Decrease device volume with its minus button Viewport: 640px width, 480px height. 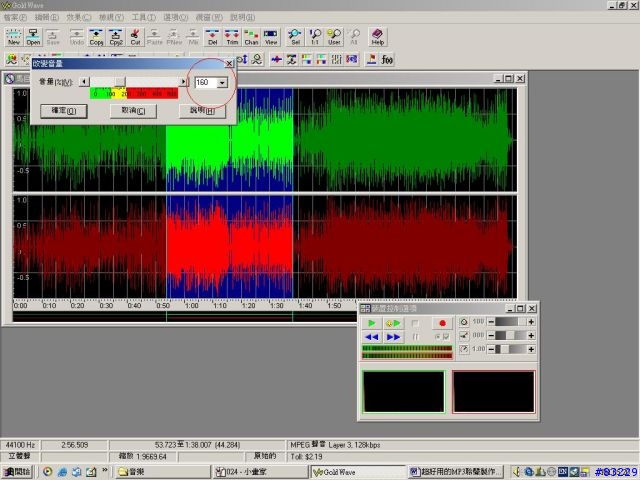(491, 322)
